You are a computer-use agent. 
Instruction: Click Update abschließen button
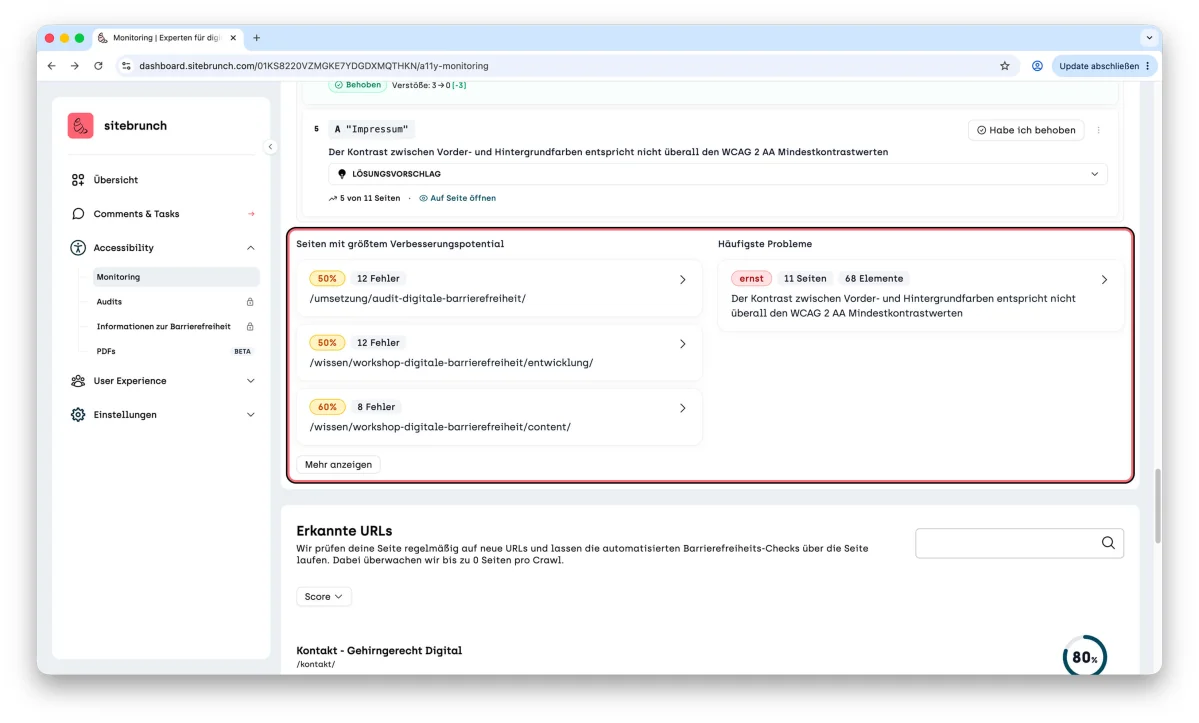(x=1105, y=66)
